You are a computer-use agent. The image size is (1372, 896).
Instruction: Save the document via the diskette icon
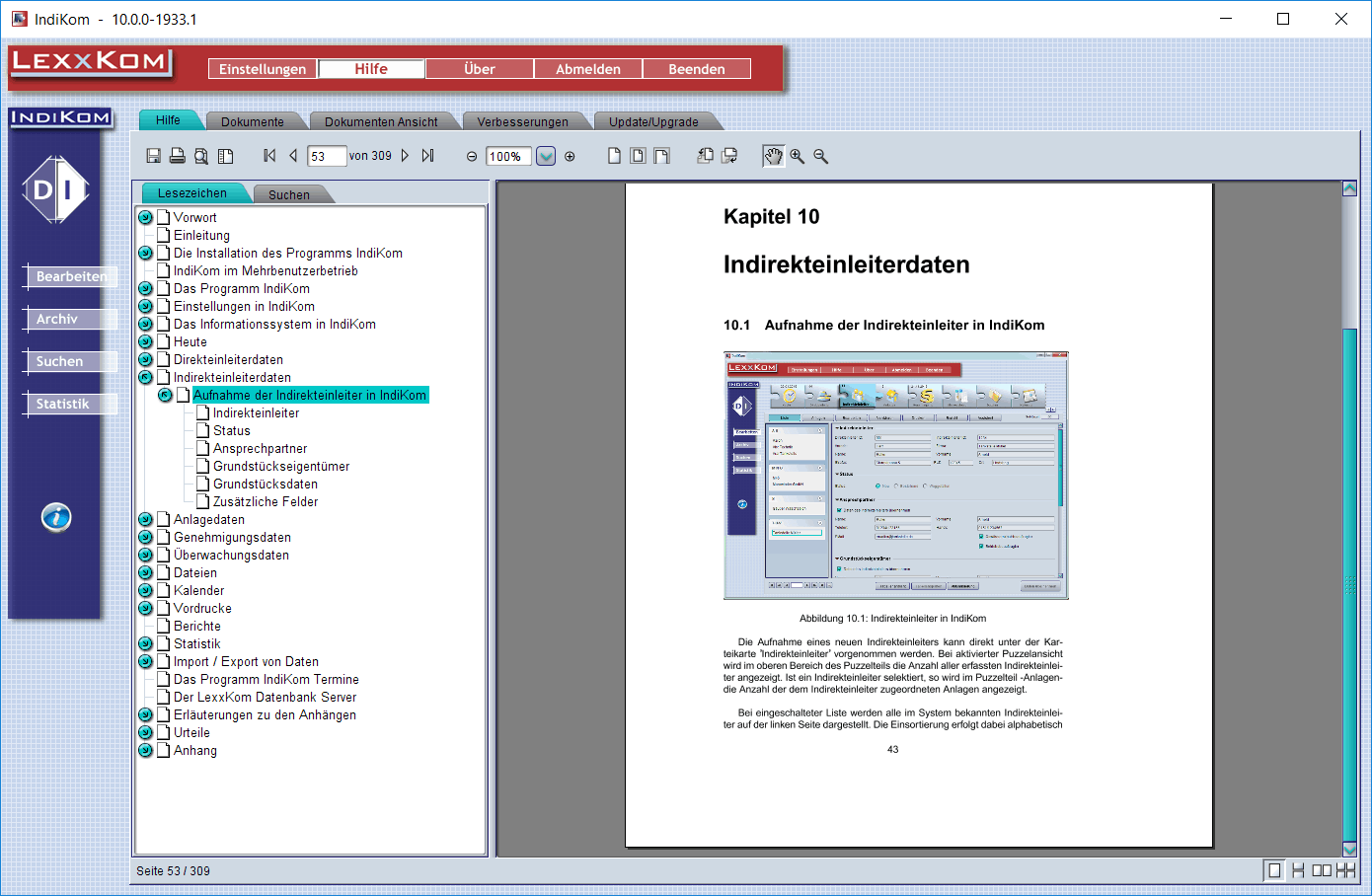click(x=154, y=156)
